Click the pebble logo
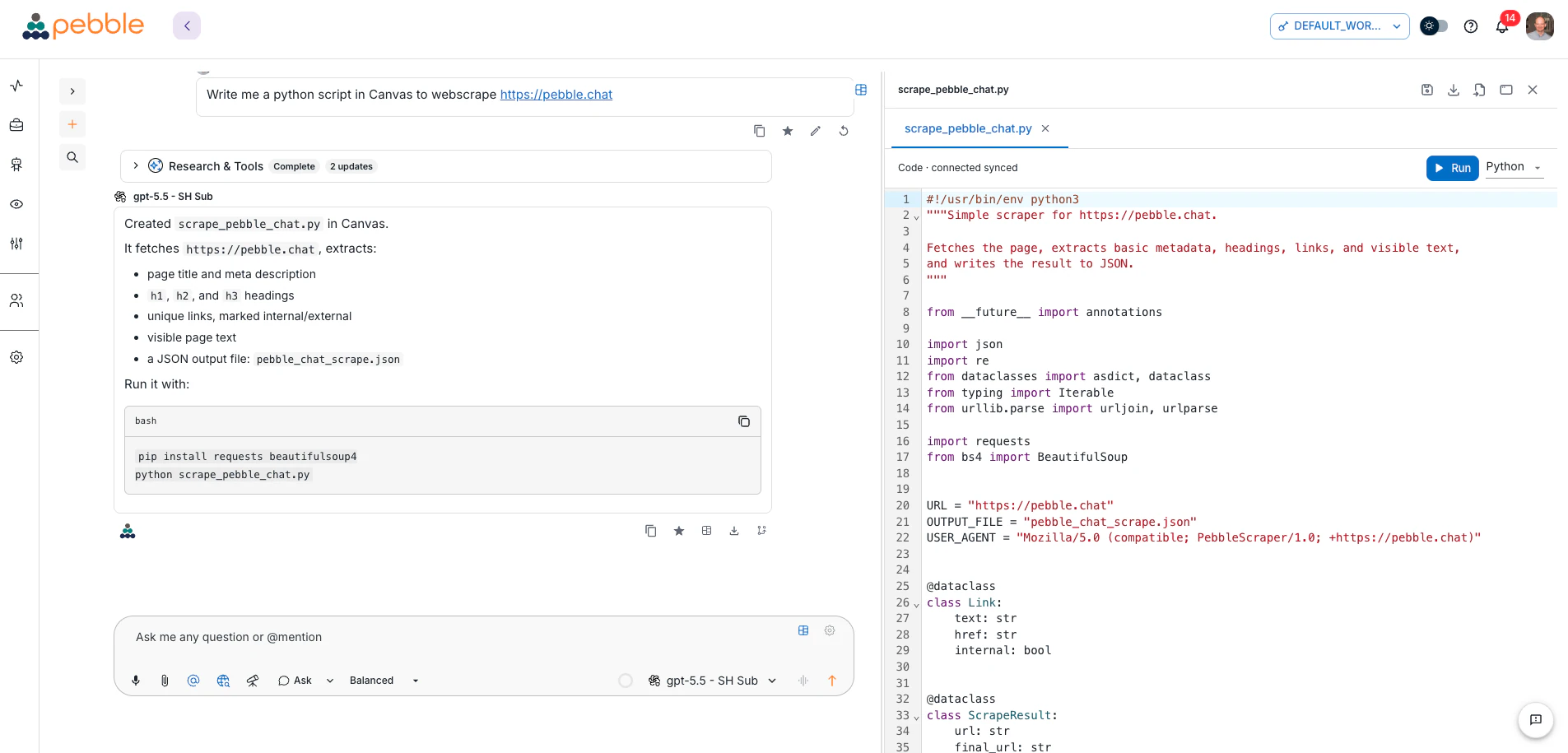Image resolution: width=1568 pixels, height=753 pixels. [x=83, y=26]
